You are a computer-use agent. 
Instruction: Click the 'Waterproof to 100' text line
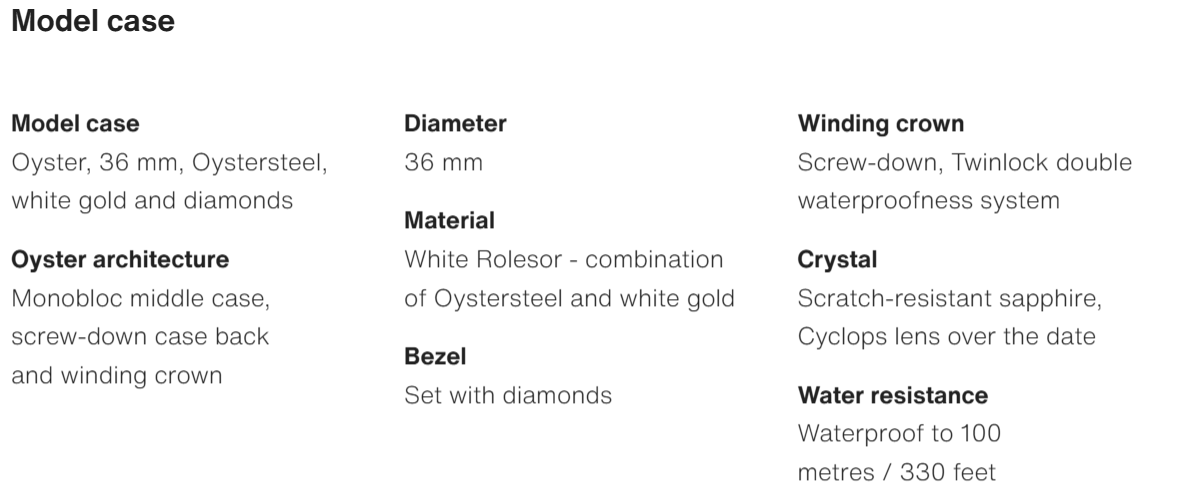pos(899,434)
